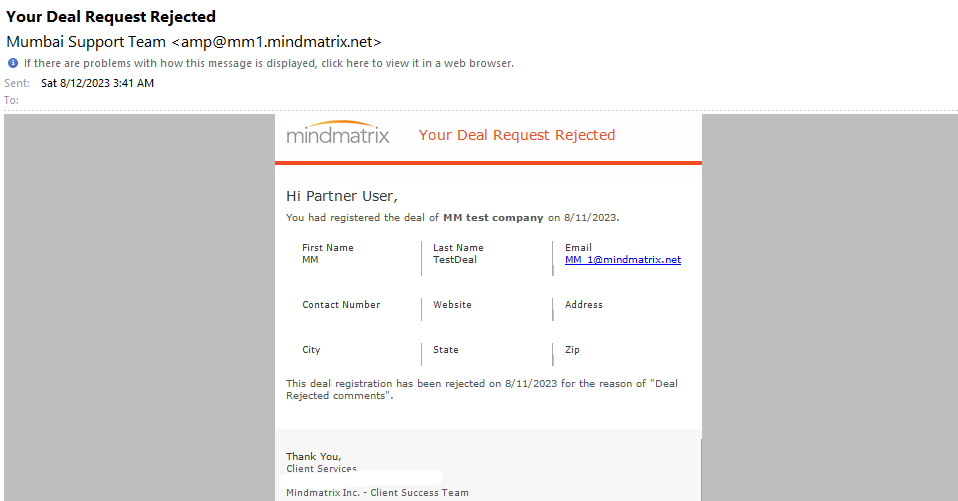Click the view in web browser notice
Screen dimensions: 958x501
pos(269,63)
